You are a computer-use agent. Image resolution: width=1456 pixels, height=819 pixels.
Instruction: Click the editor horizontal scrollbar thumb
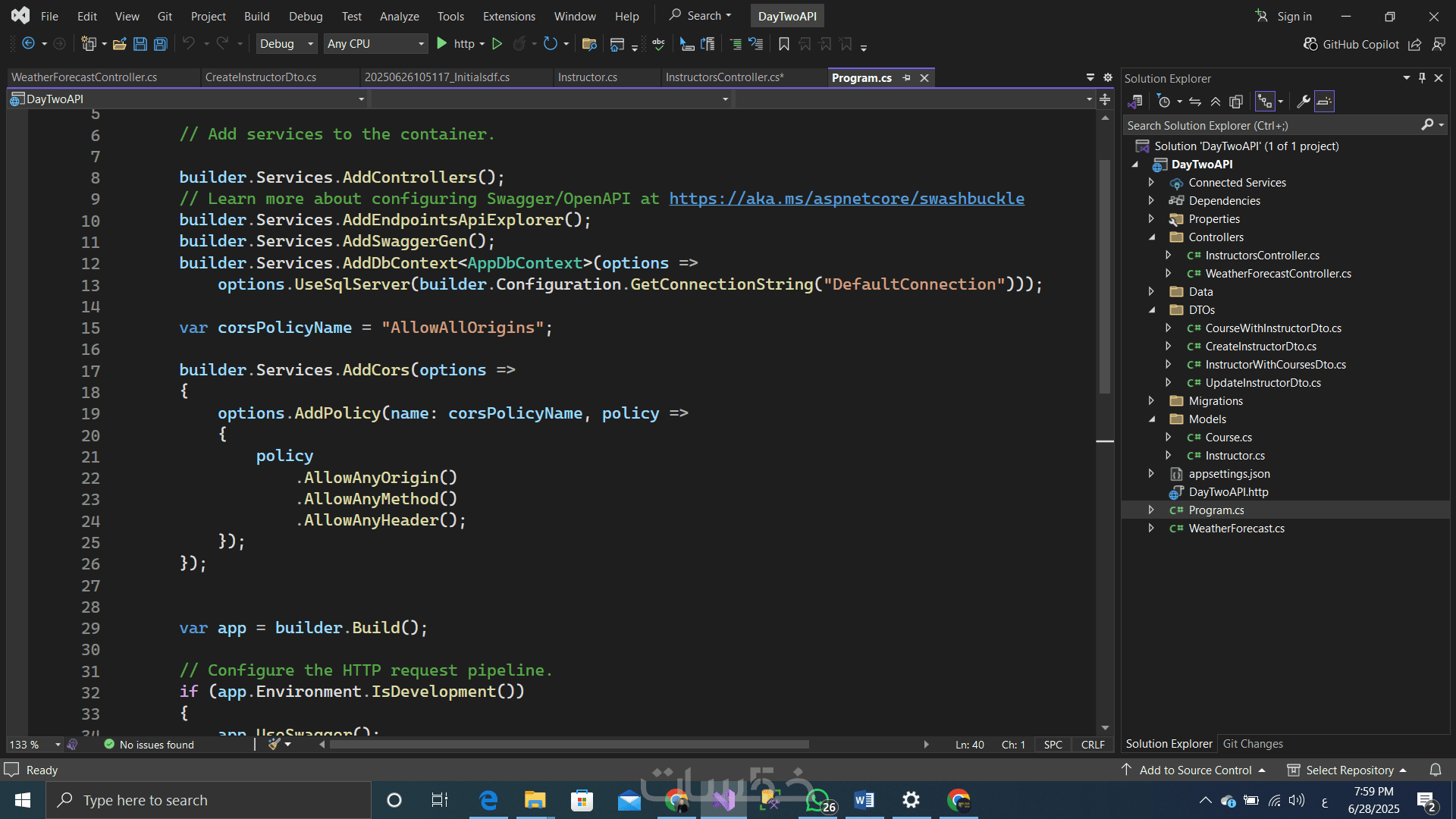point(569,745)
